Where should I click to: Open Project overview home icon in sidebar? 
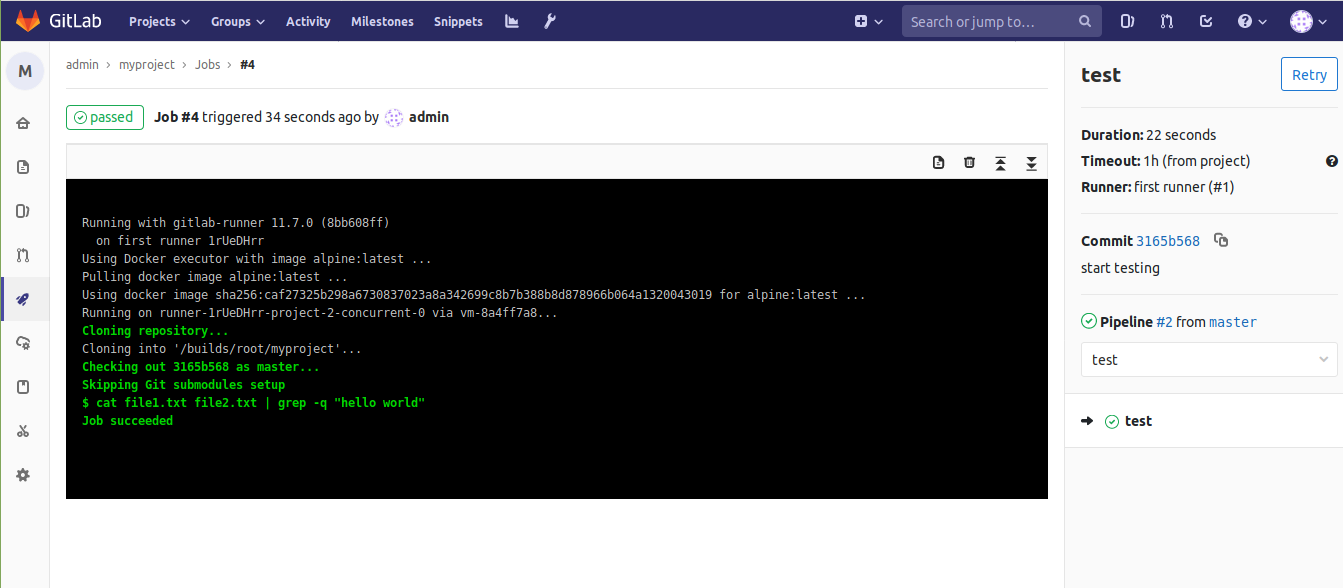pyautogui.click(x=23, y=123)
